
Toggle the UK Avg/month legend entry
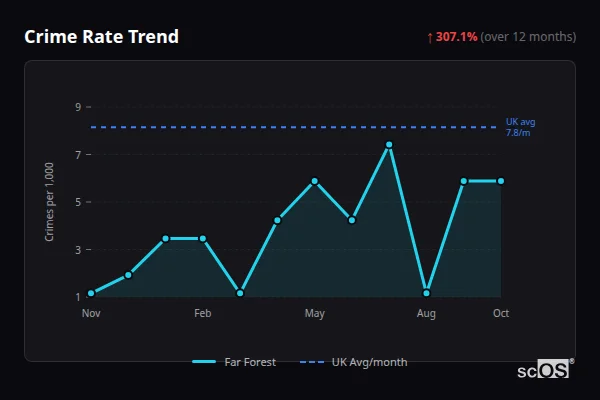tap(354, 362)
